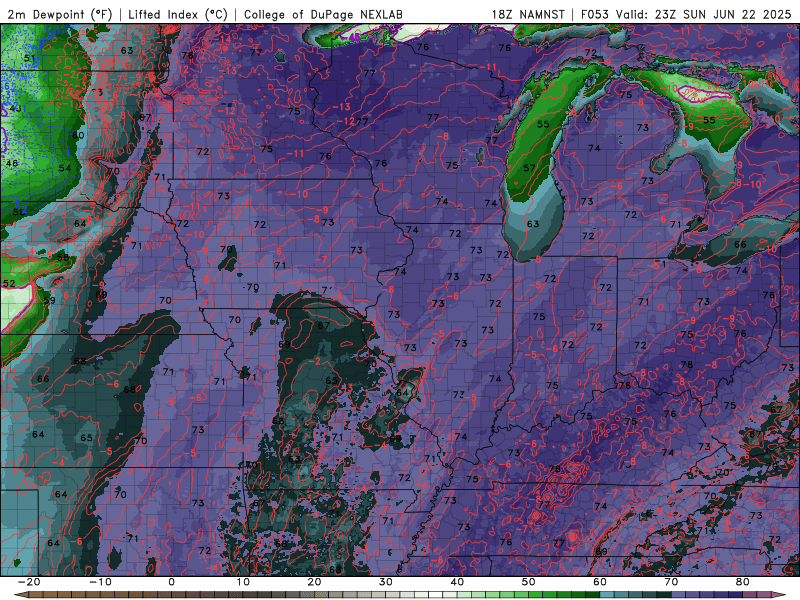Click the "54" dewpoint value in the green area
Screen dimensions: 800x600
65,168
